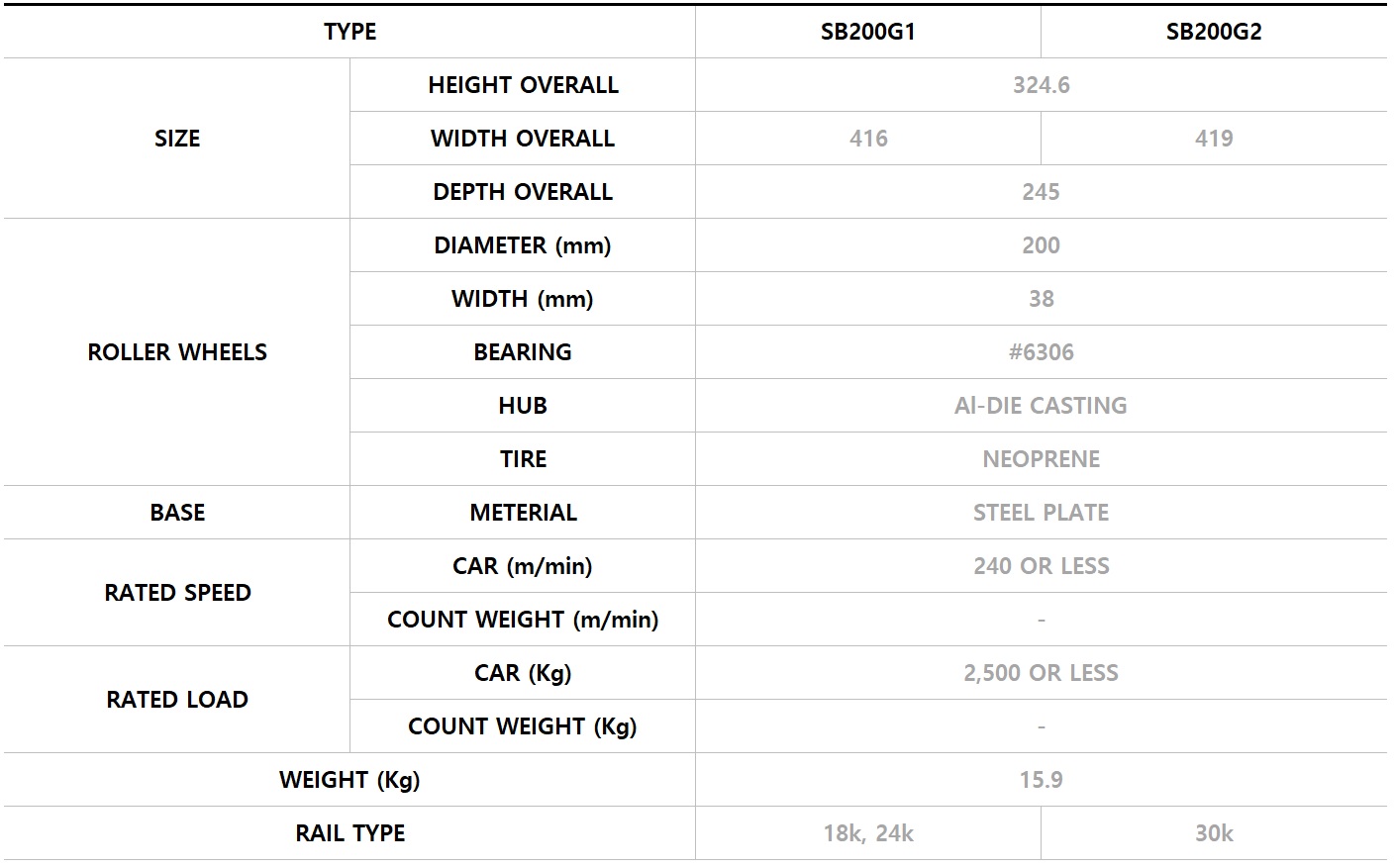Click the STEEL PLATE base material value
The width and height of the screenshot is (1394, 868).
(1042, 513)
